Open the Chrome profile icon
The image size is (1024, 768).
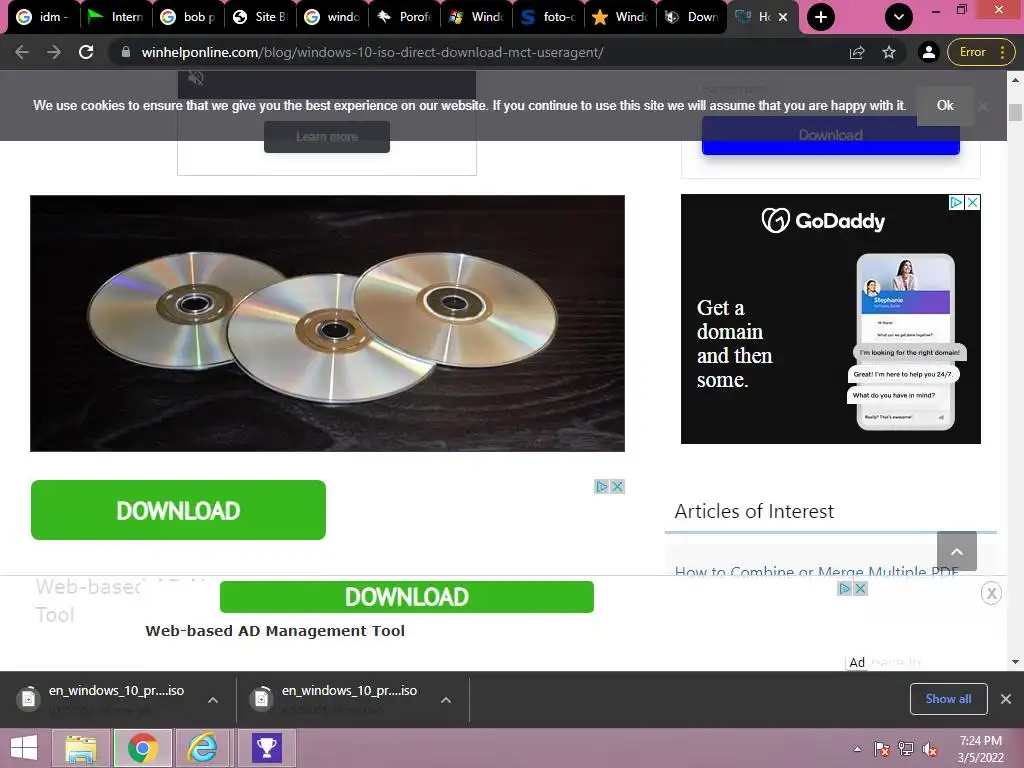point(928,52)
